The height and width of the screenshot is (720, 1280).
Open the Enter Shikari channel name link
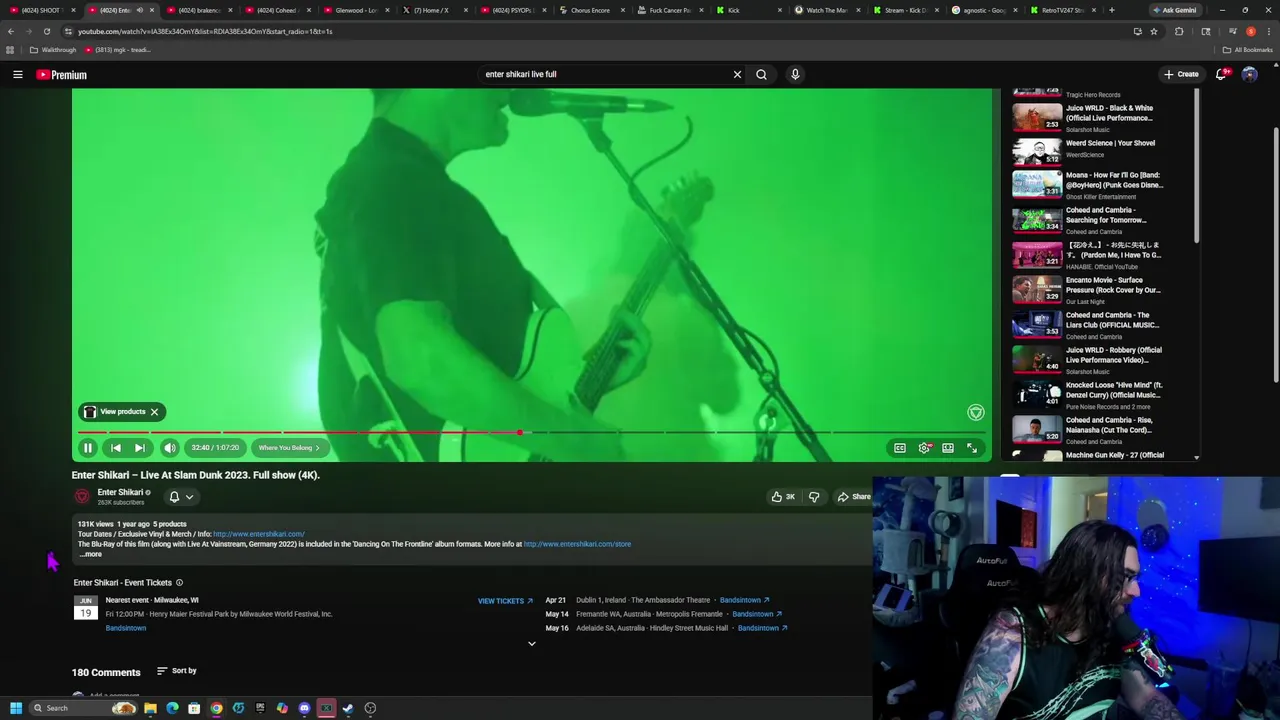(x=120, y=492)
